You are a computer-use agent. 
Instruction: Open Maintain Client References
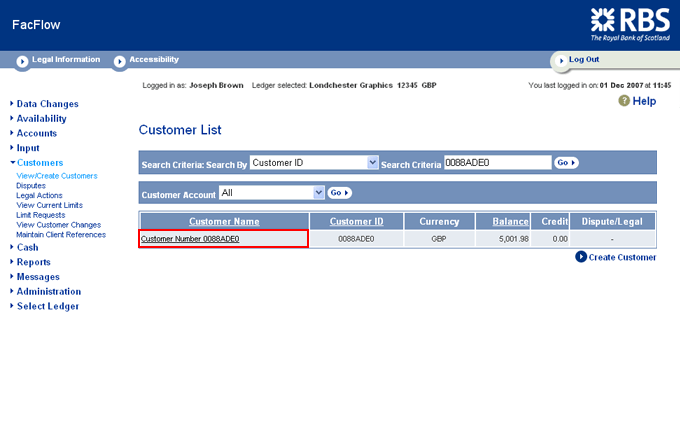coord(61,235)
